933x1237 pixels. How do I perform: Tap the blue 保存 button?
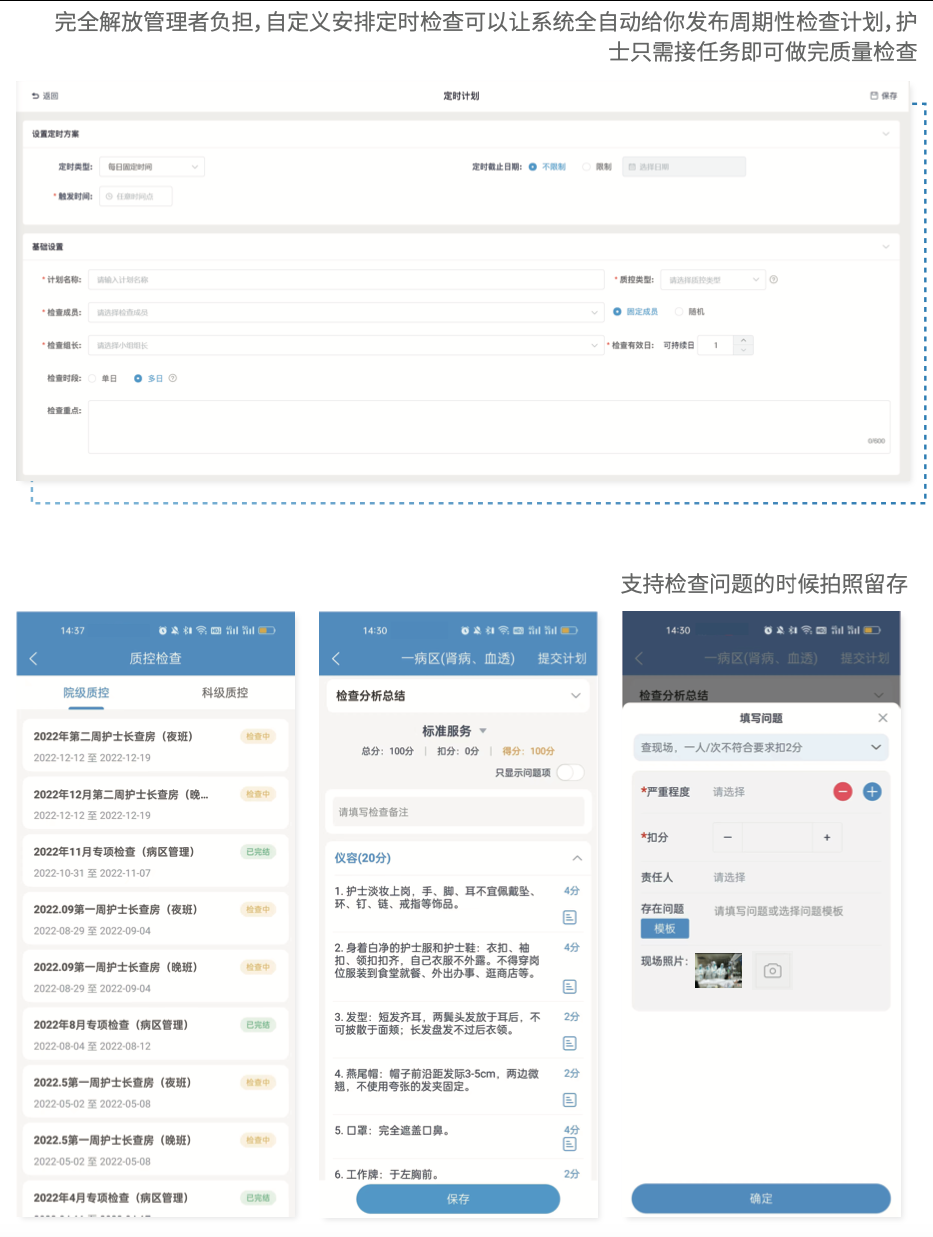pyautogui.click(x=458, y=1199)
